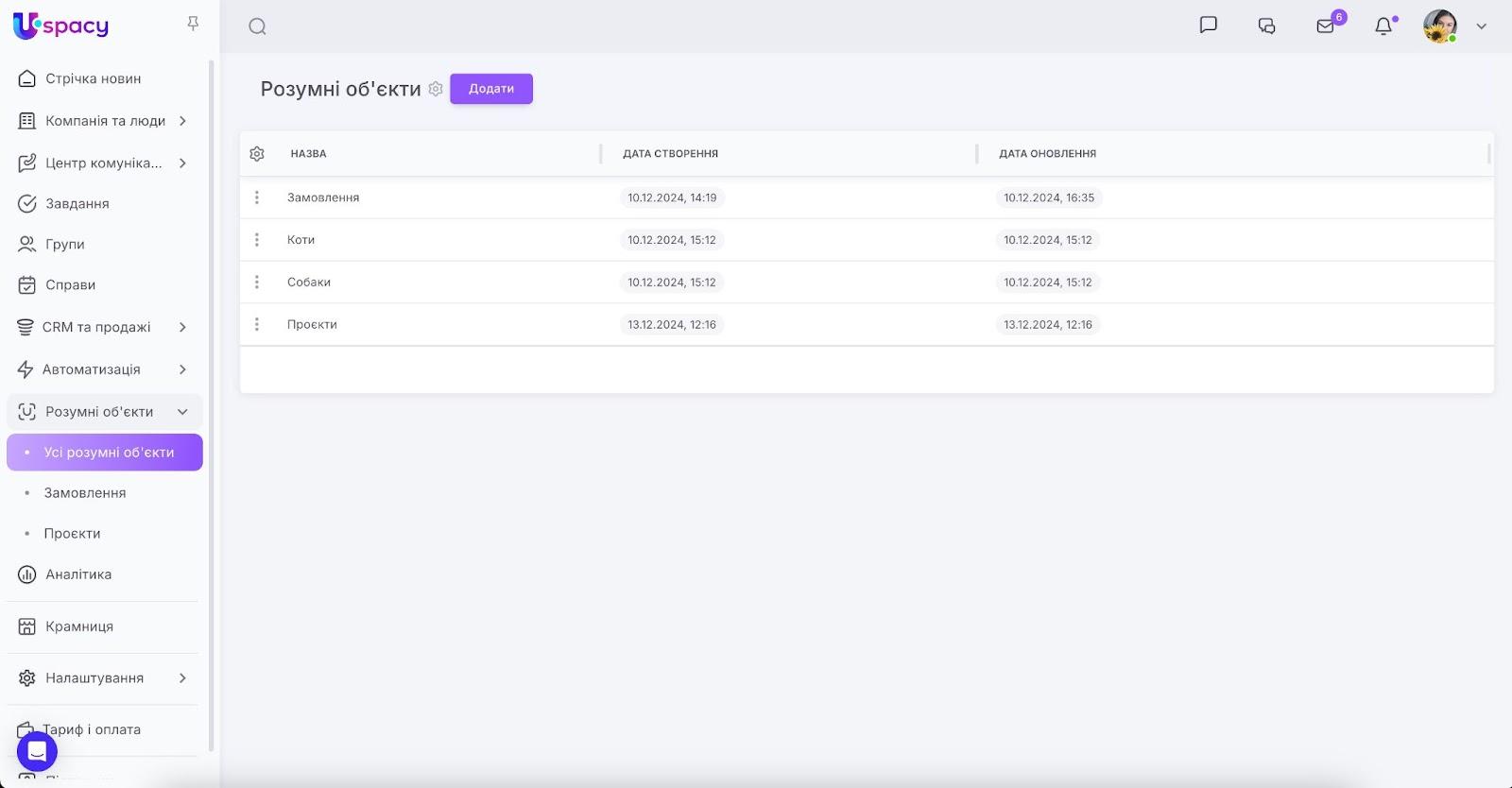Toggle the sidebar pin icon

193,24
